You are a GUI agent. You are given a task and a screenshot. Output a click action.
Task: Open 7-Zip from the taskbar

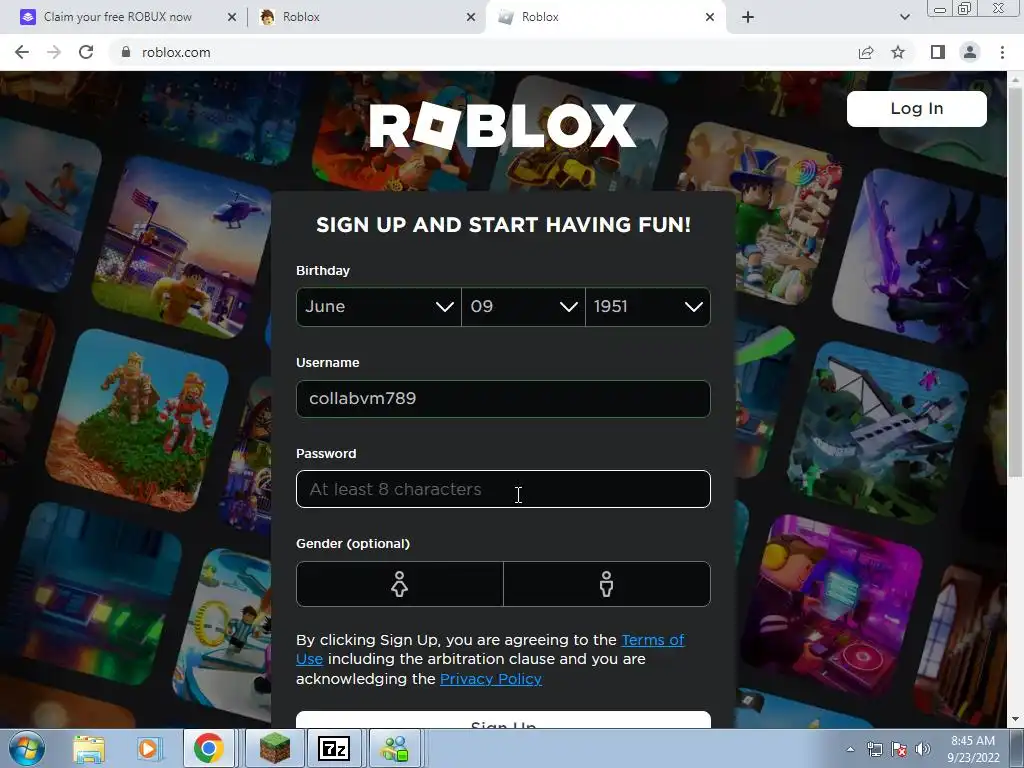click(x=334, y=749)
